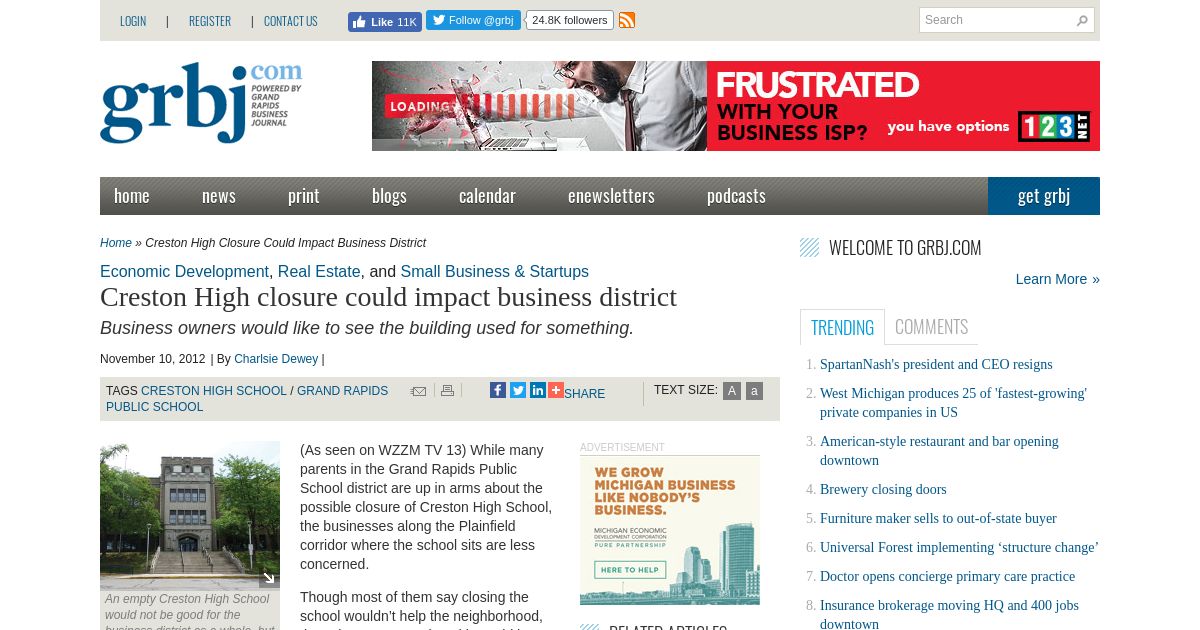Open the orange plus share icon
The height and width of the screenshot is (630, 1200).
coord(556,390)
